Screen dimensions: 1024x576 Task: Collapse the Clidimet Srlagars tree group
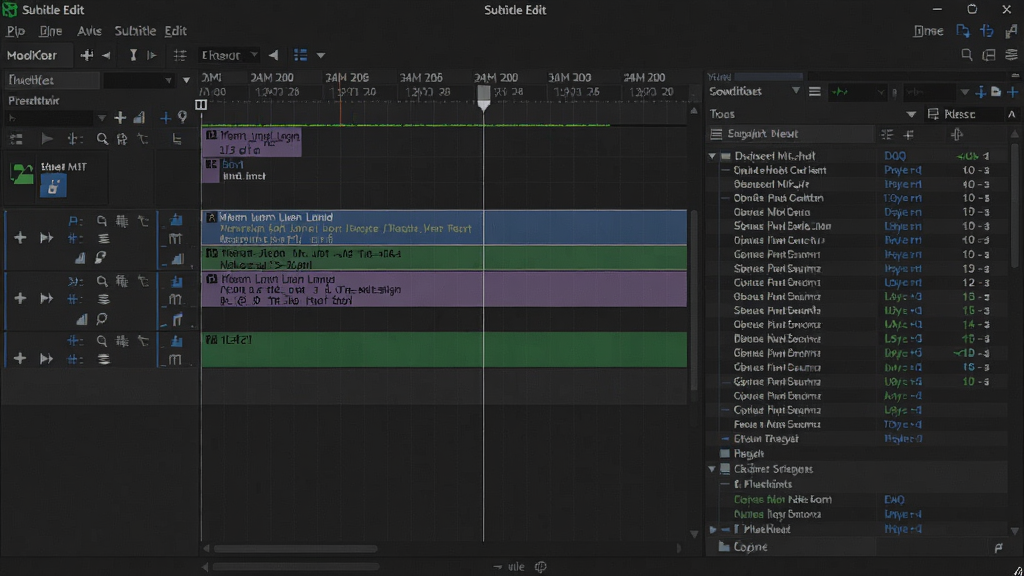(x=712, y=469)
